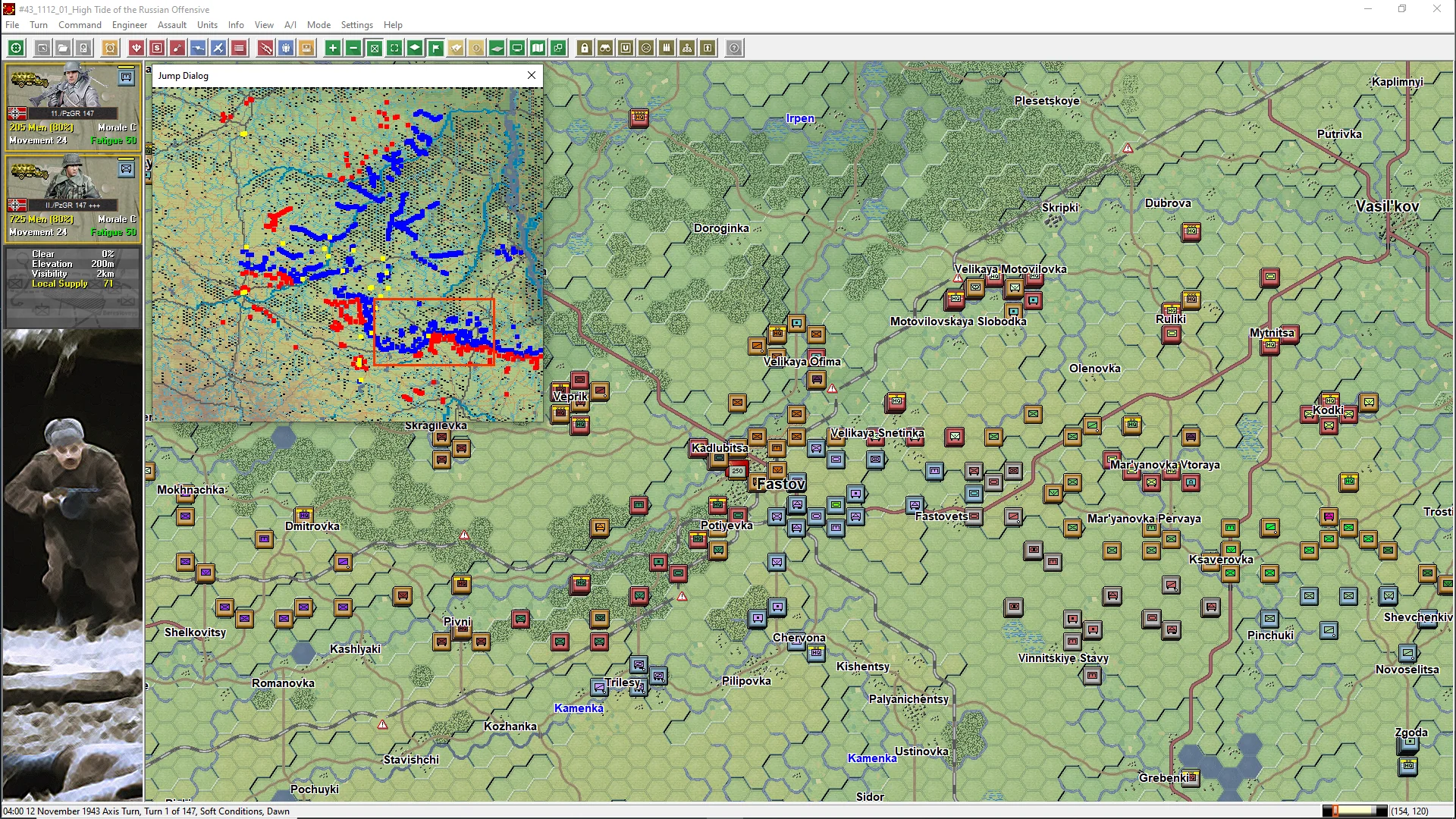Toggle the boxed up-arrow toolbar icon
The height and width of the screenshot is (819, 1456).
708,49
